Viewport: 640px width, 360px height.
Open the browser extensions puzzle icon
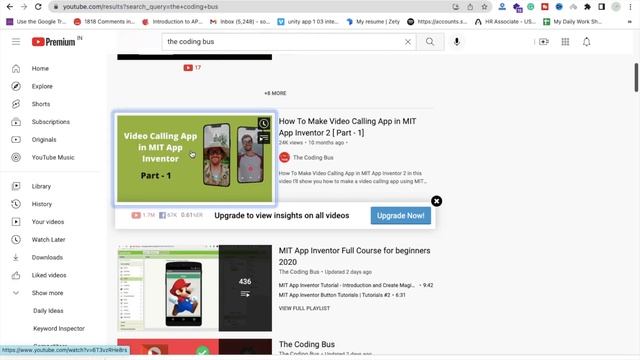pos(587,7)
